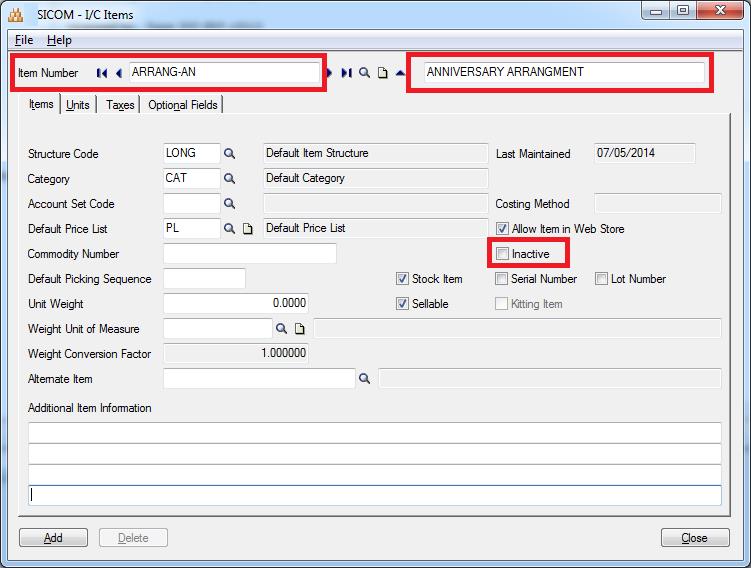This screenshot has height=568, width=751.
Task: Click Weight Unit of Measure input field
Action: point(218,329)
